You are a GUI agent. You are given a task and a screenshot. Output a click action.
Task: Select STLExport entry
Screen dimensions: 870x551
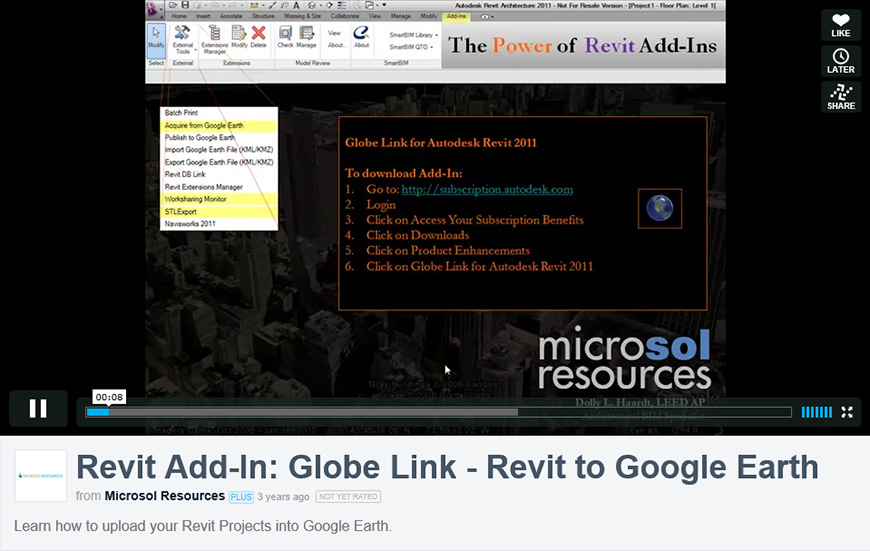(219, 211)
